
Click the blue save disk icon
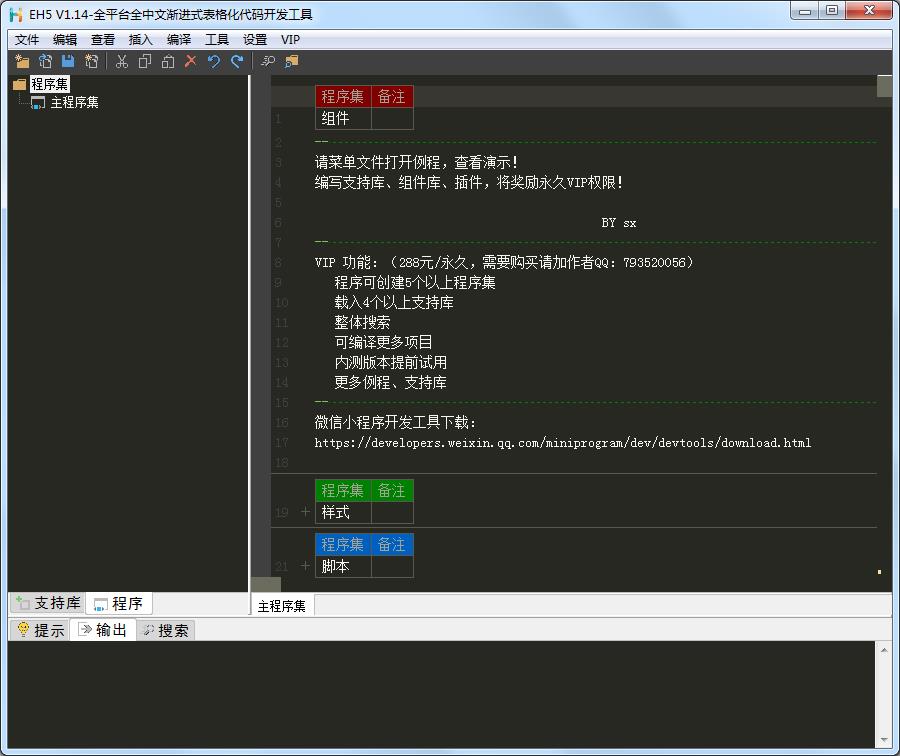tap(68, 62)
